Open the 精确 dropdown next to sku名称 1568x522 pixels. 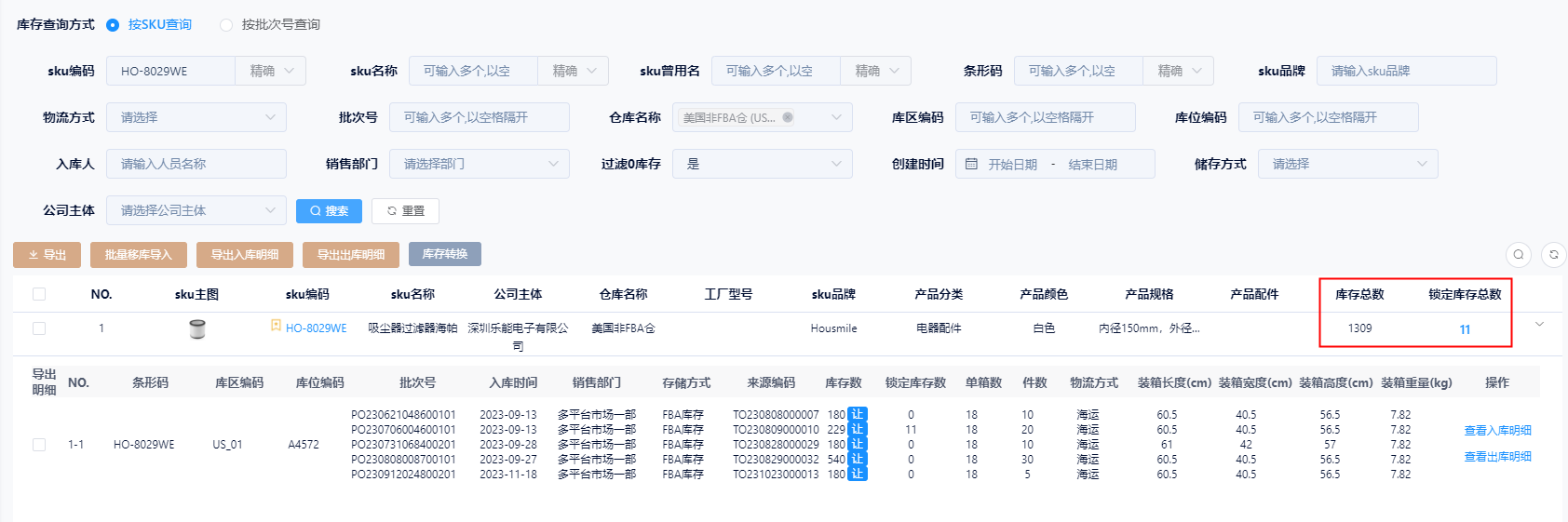pos(574,71)
